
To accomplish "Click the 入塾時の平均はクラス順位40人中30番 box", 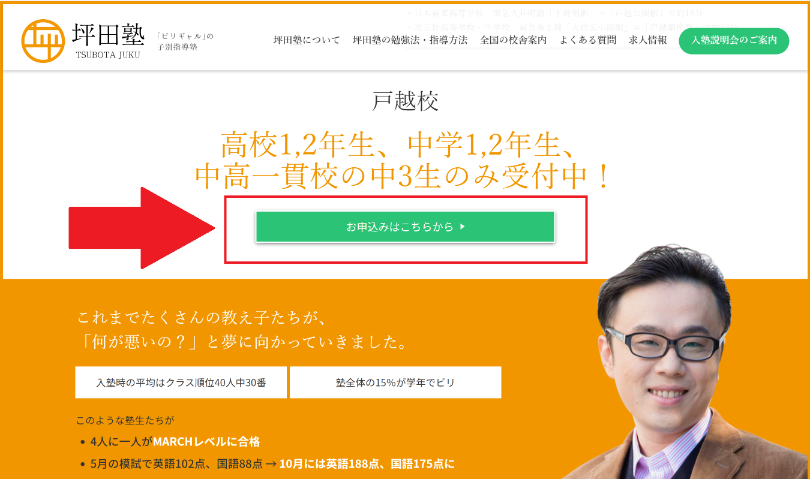I will tap(181, 382).
